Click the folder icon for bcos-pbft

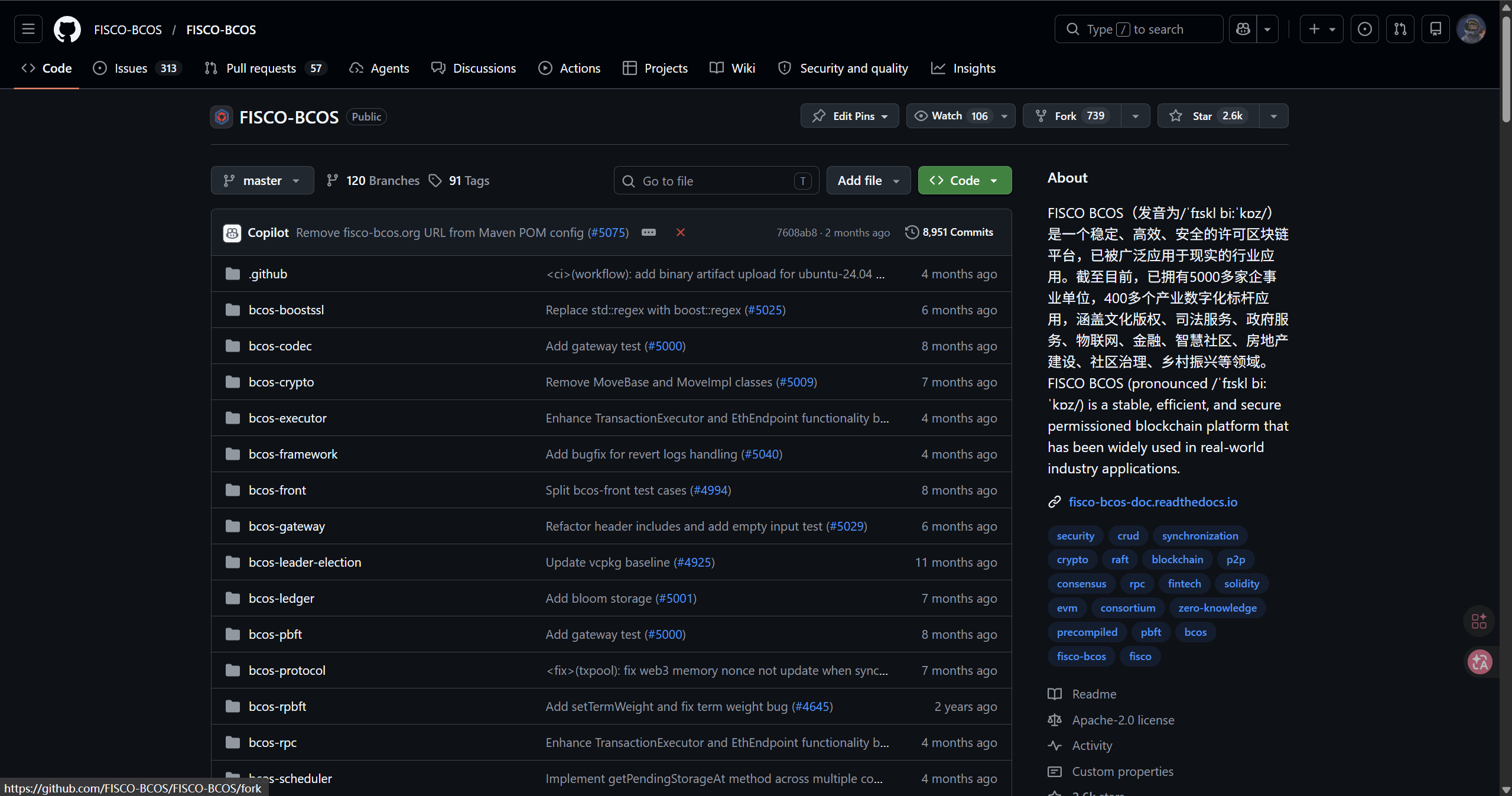233,634
